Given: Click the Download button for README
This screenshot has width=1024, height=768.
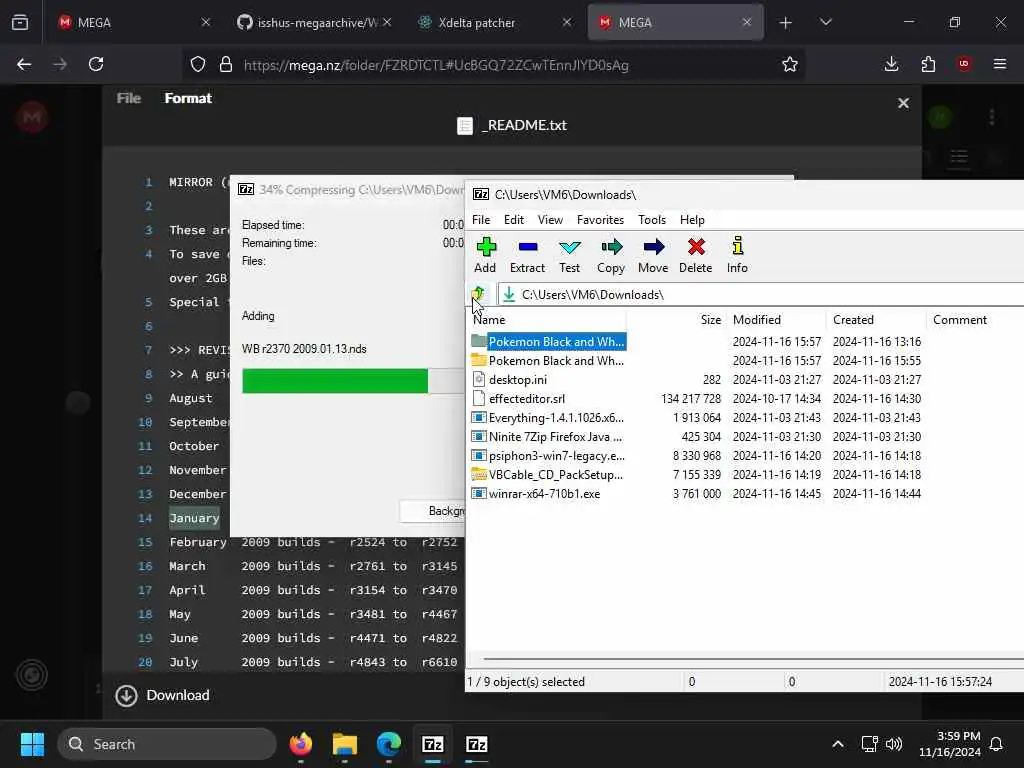Looking at the screenshot, I should click(x=163, y=696).
